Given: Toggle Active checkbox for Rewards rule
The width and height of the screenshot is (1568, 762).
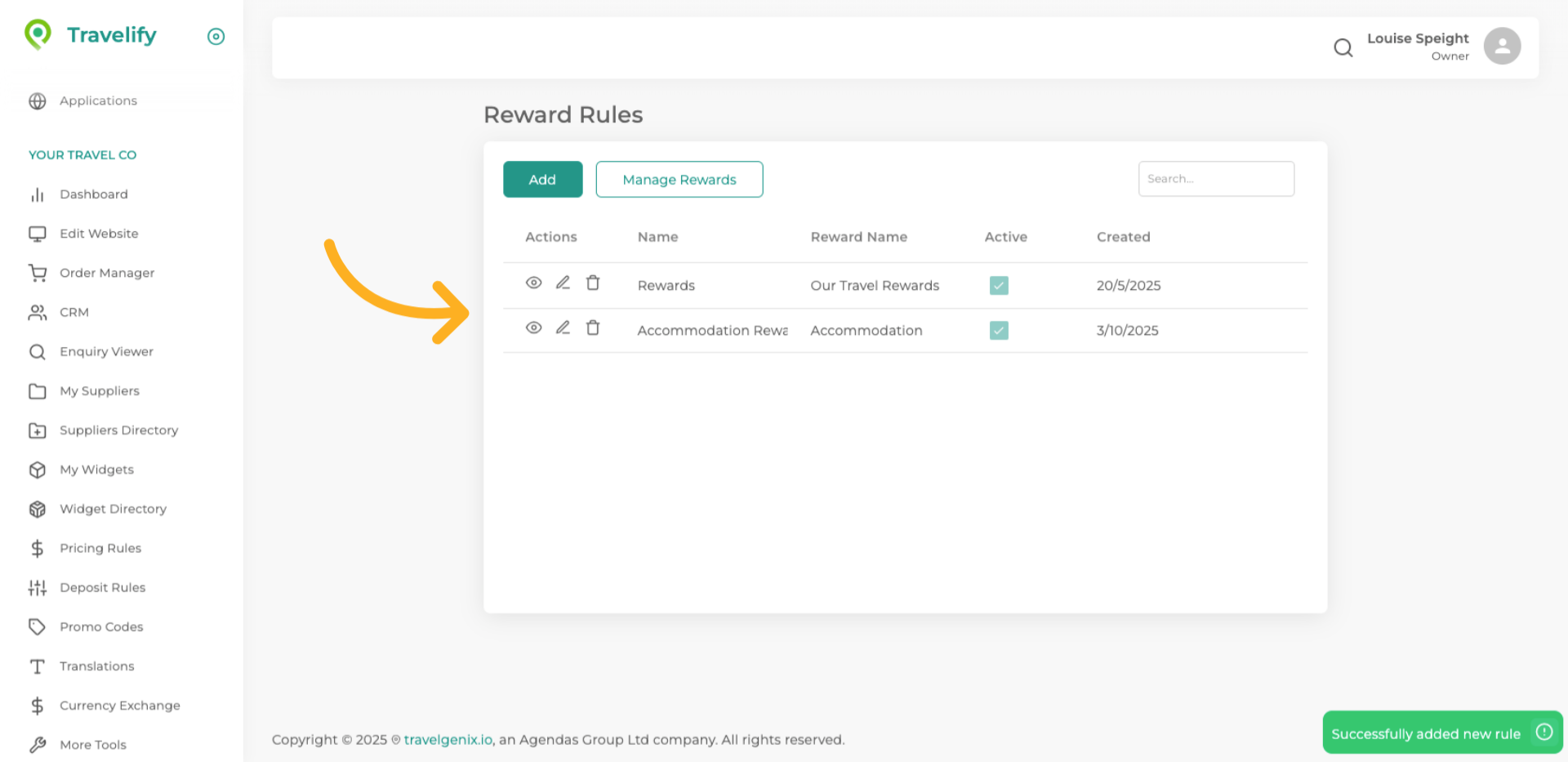Looking at the screenshot, I should (x=998, y=285).
